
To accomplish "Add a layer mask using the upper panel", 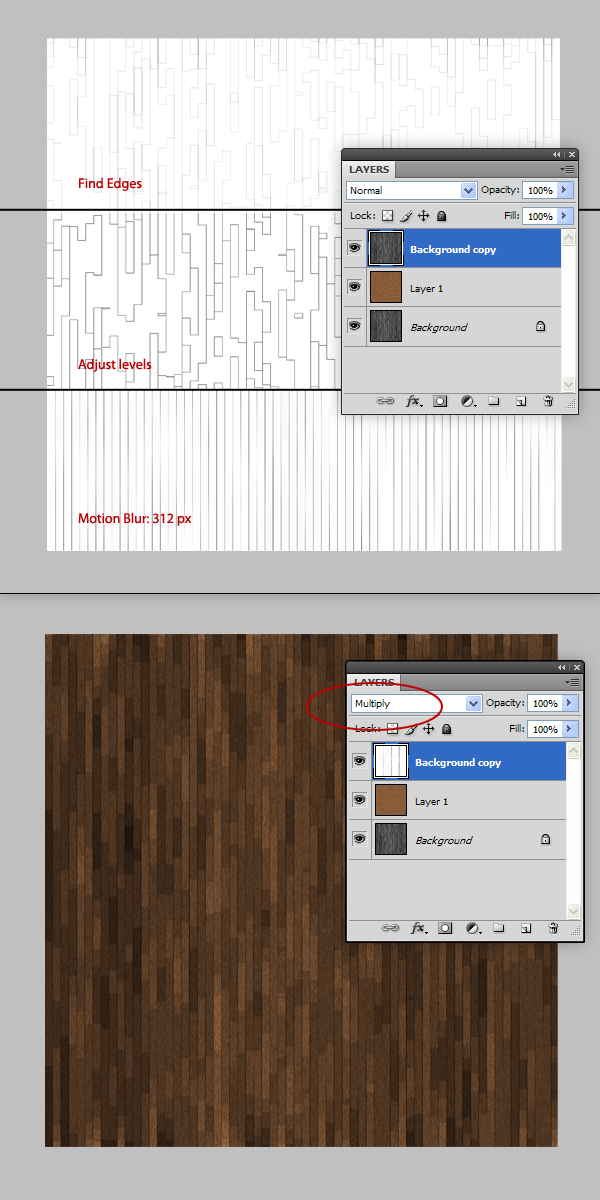I will (x=439, y=401).
